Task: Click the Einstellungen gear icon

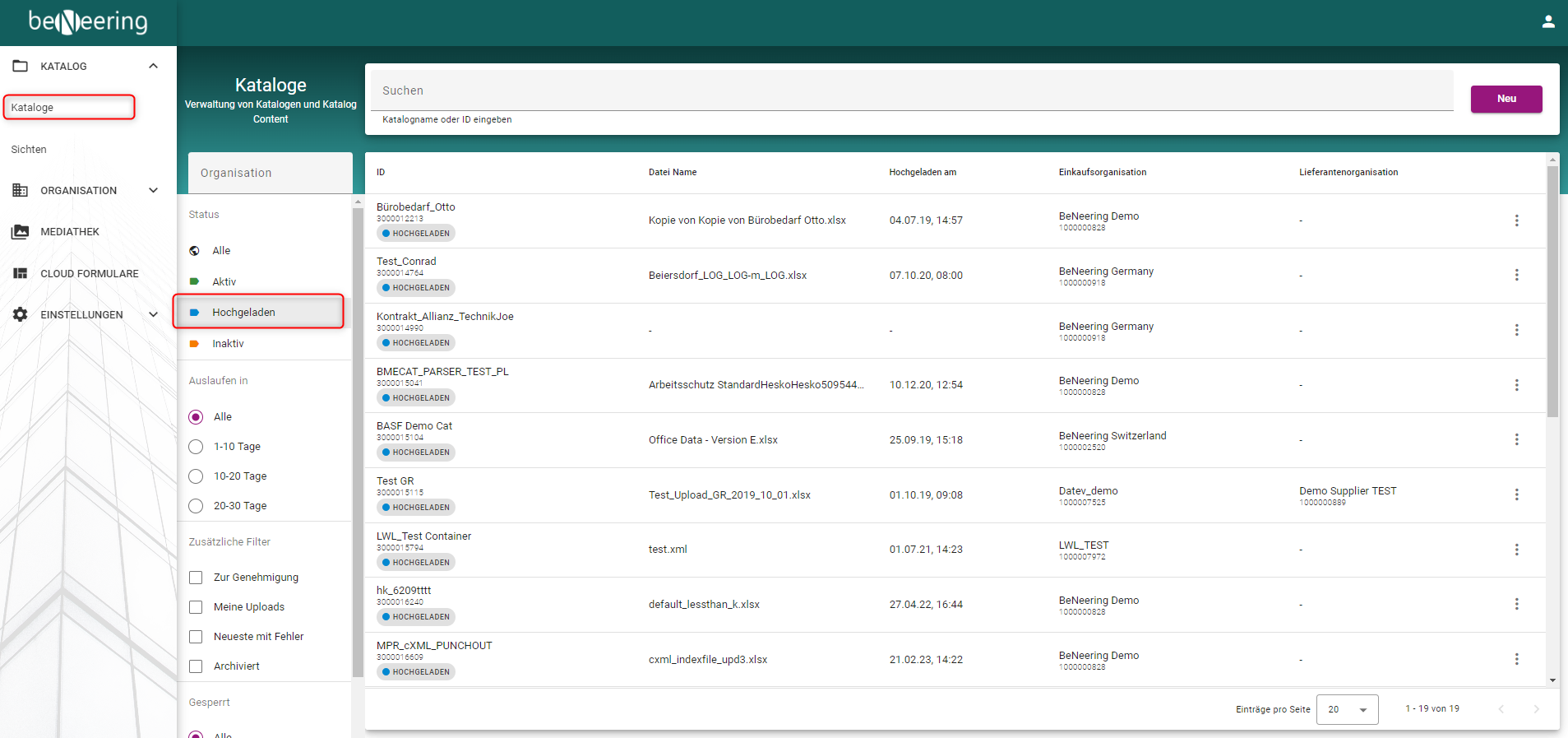Action: [21, 314]
